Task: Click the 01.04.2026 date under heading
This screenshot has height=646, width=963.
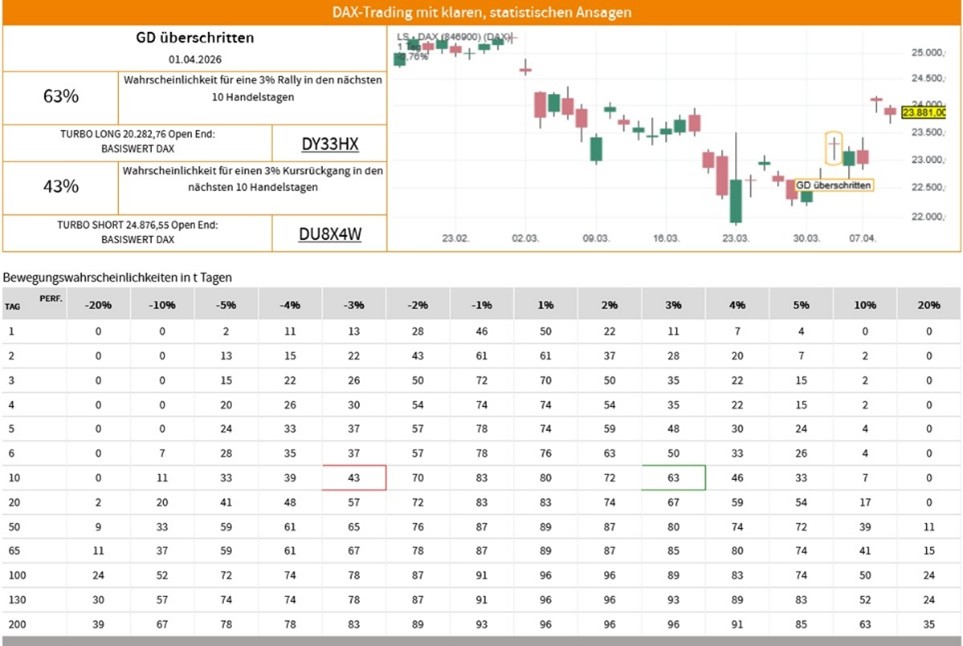Action: coord(194,60)
